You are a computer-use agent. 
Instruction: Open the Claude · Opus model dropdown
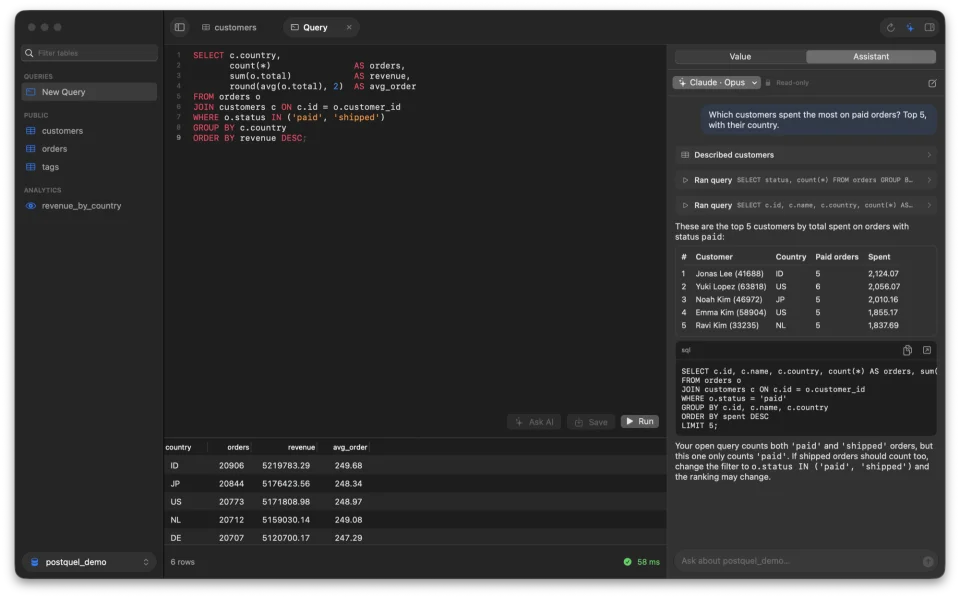click(716, 83)
